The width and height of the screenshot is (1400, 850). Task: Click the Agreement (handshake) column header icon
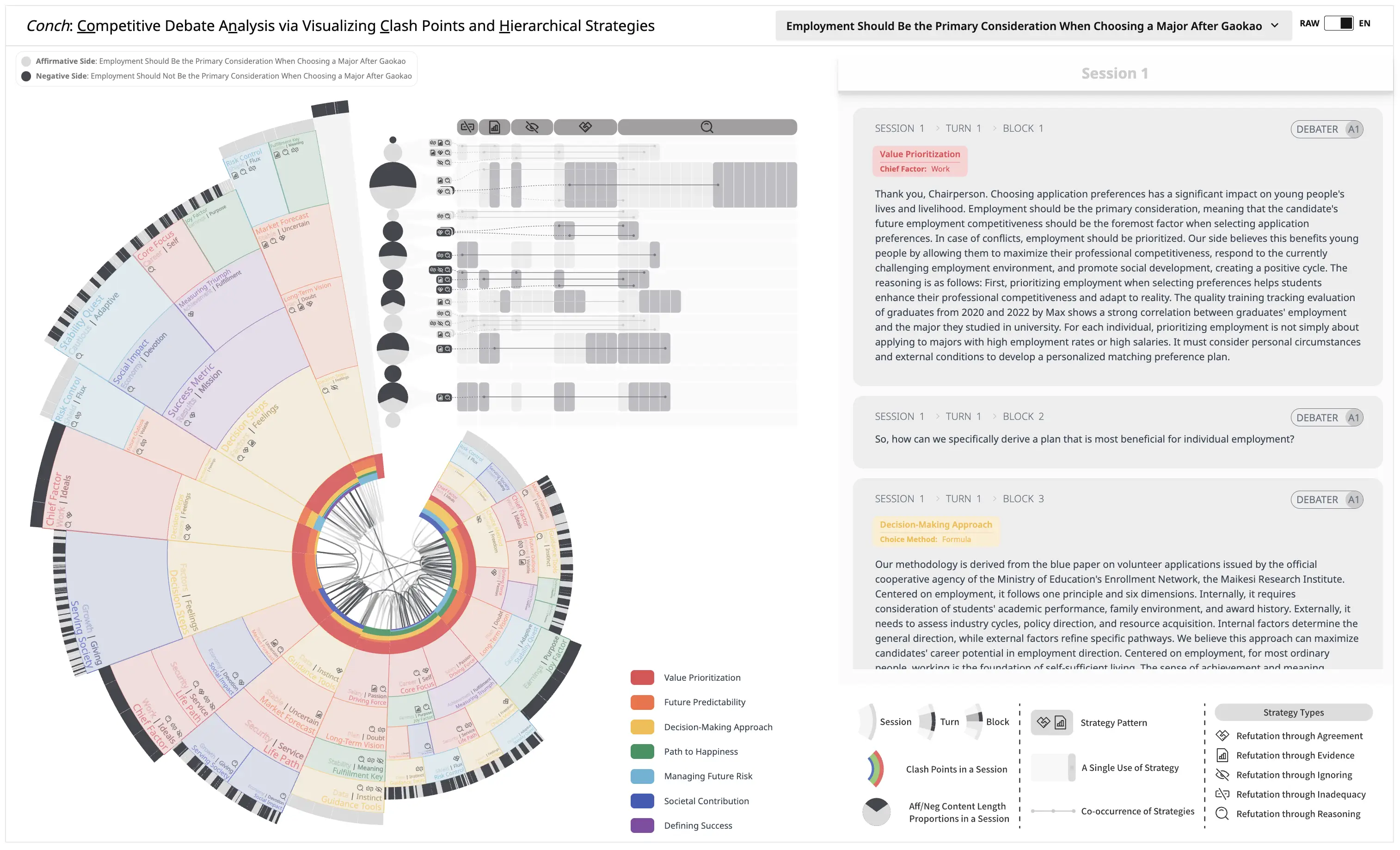point(585,127)
